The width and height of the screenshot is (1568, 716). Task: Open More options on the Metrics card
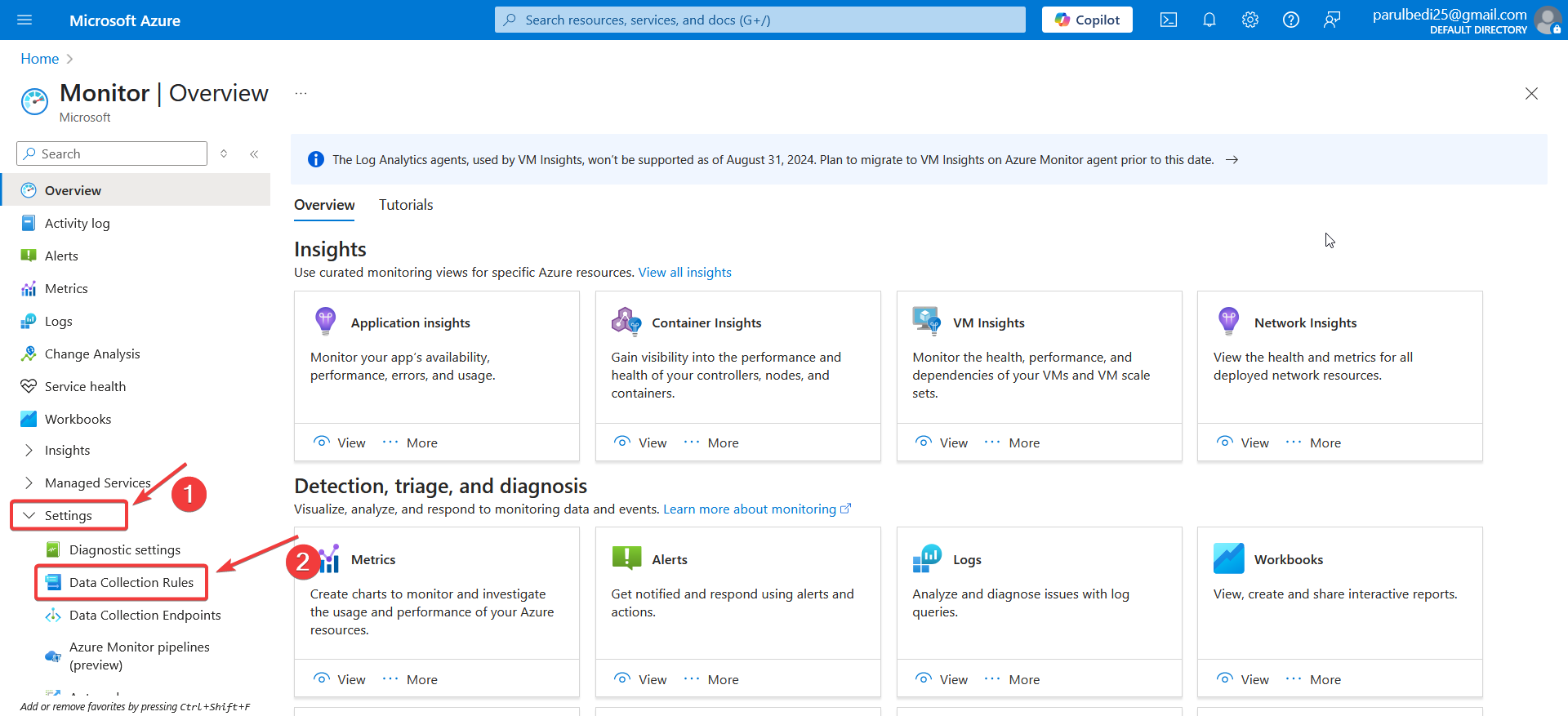point(410,679)
